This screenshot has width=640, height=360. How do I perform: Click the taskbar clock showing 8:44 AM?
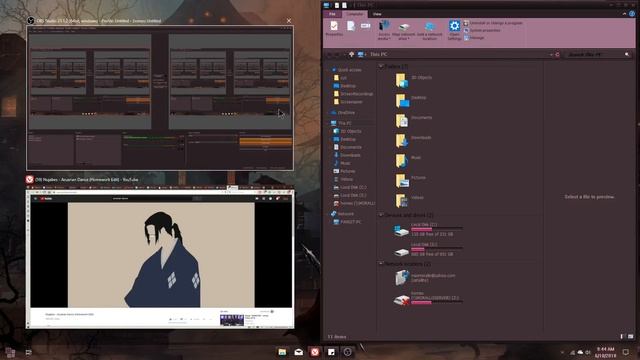click(605, 352)
